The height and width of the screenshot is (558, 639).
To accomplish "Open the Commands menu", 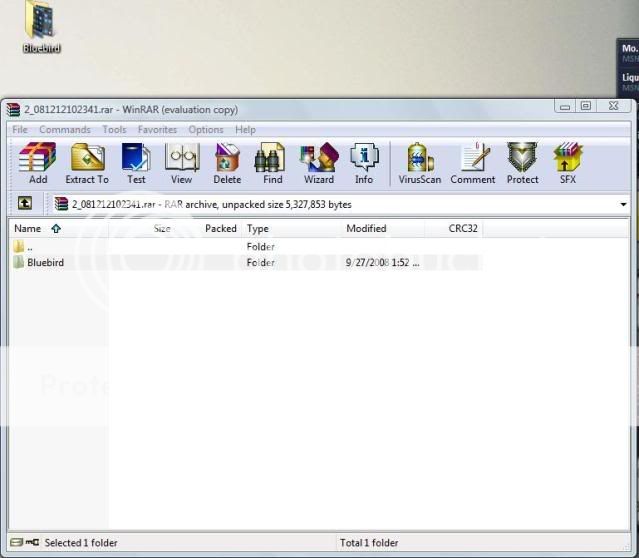I will (x=65, y=130).
